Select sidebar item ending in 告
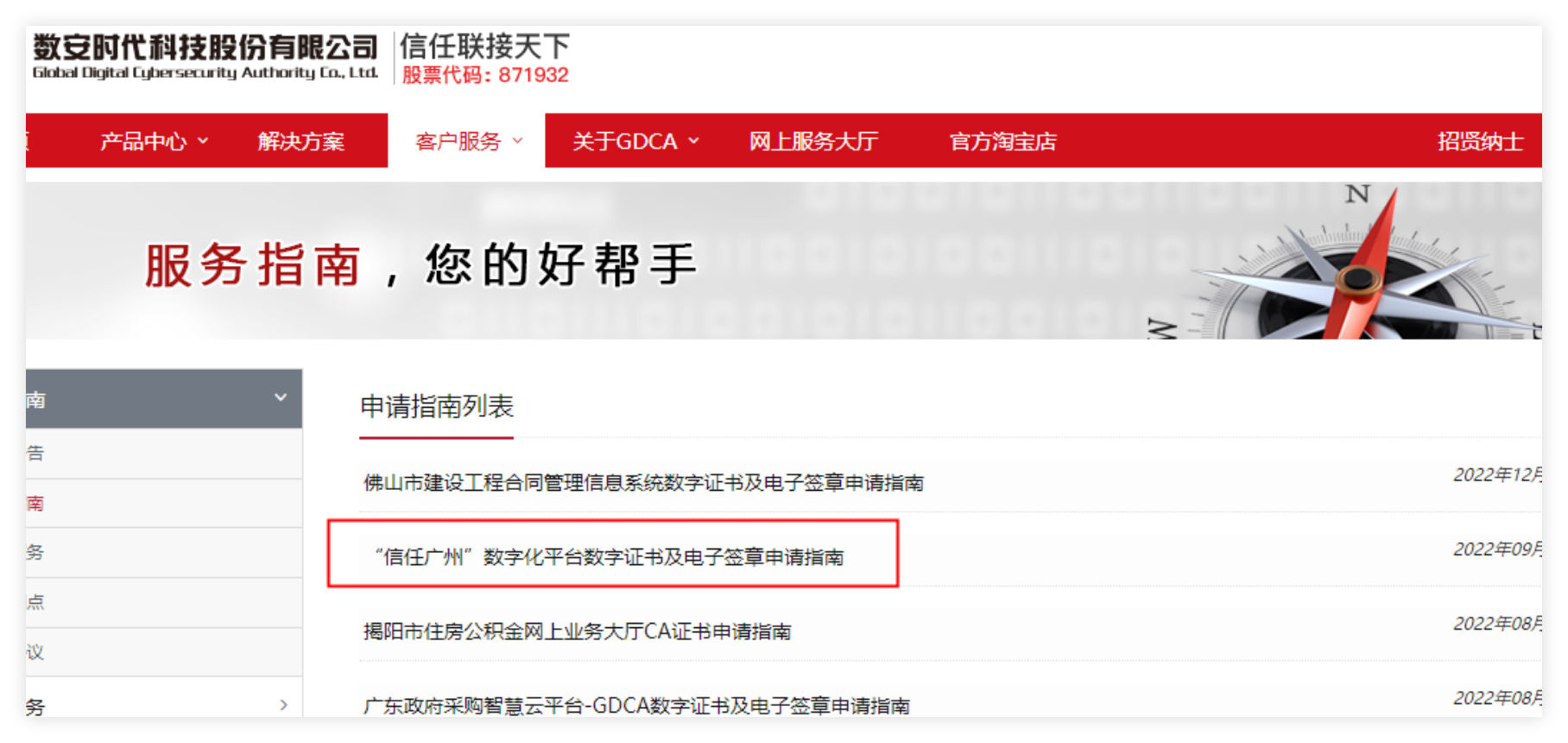Image resolution: width=1568 pixels, height=743 pixels. pos(164,453)
